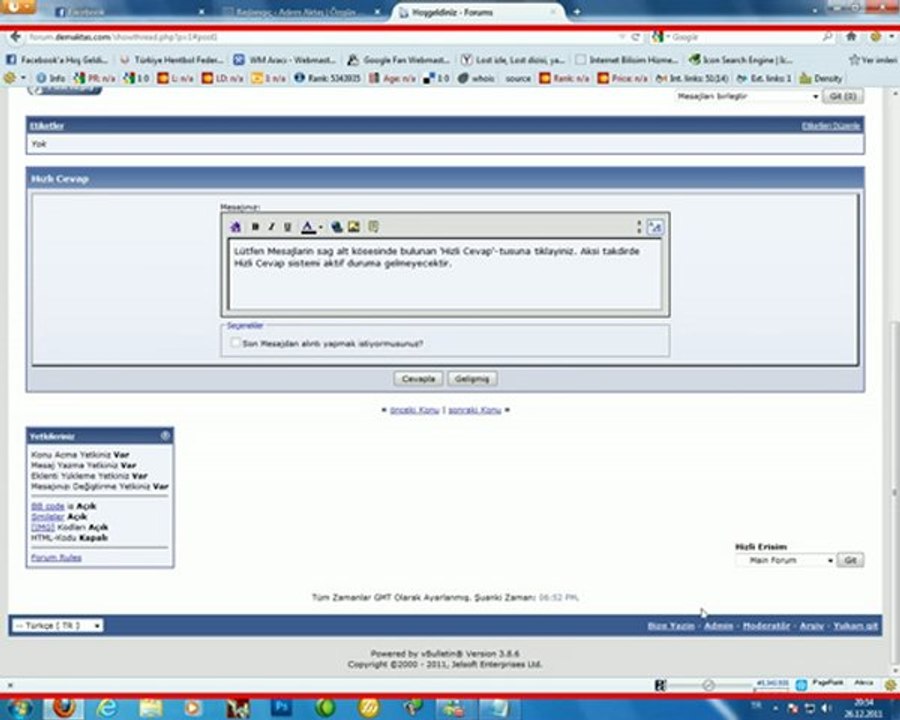Screen dimensions: 900x720
Task: Switch editor mode with top-right icon
Action: 654,227
